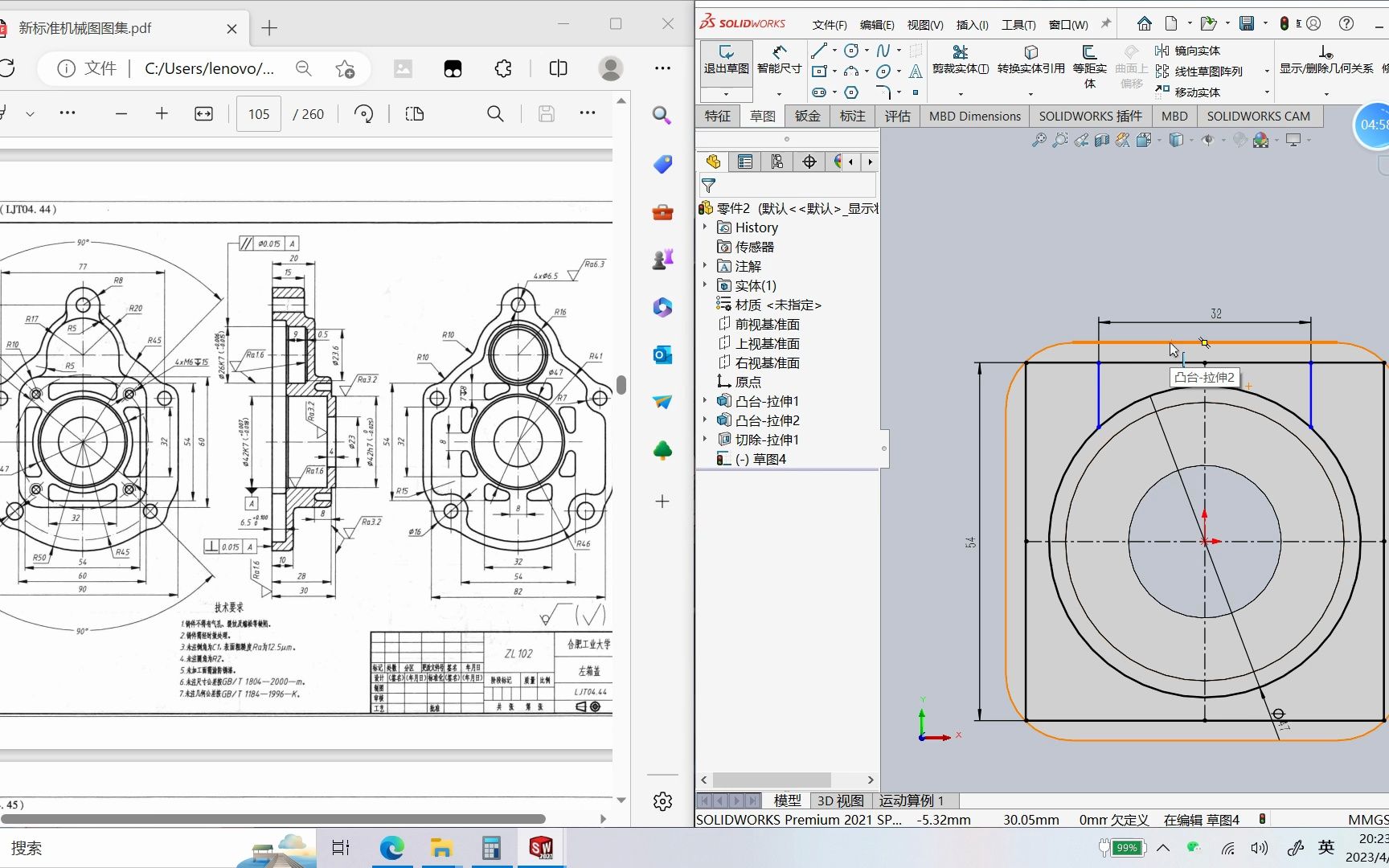Toggle fit-to-width in PDF toolbar
Screen dimensions: 1389x868
(203, 114)
